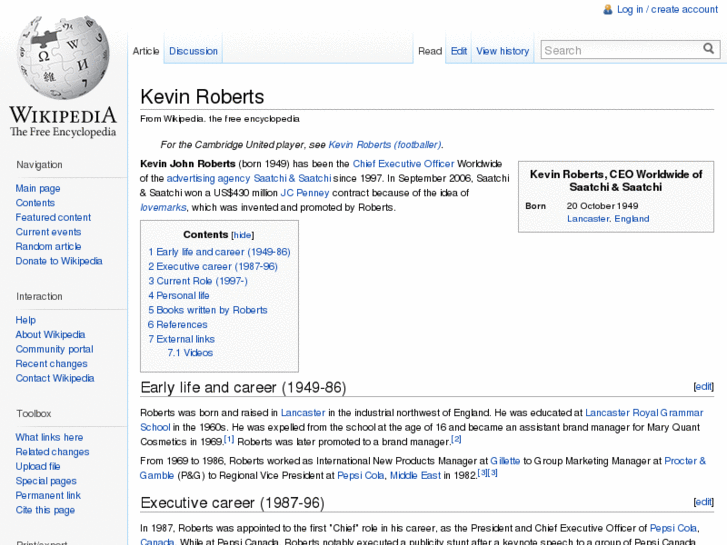Click citation [1] after Cosmetics in 1969

click(229, 439)
